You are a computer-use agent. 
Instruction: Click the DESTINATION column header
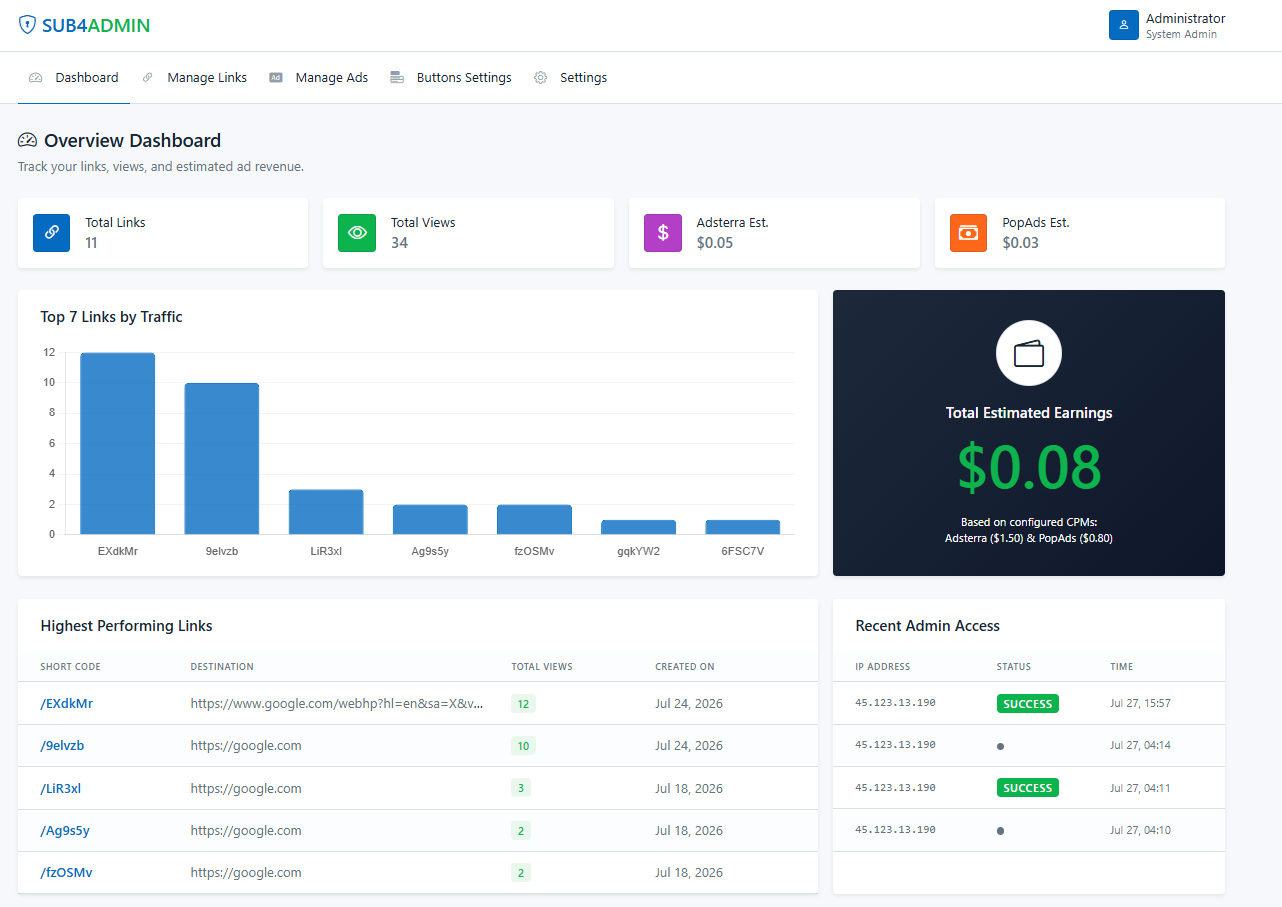pos(222,667)
